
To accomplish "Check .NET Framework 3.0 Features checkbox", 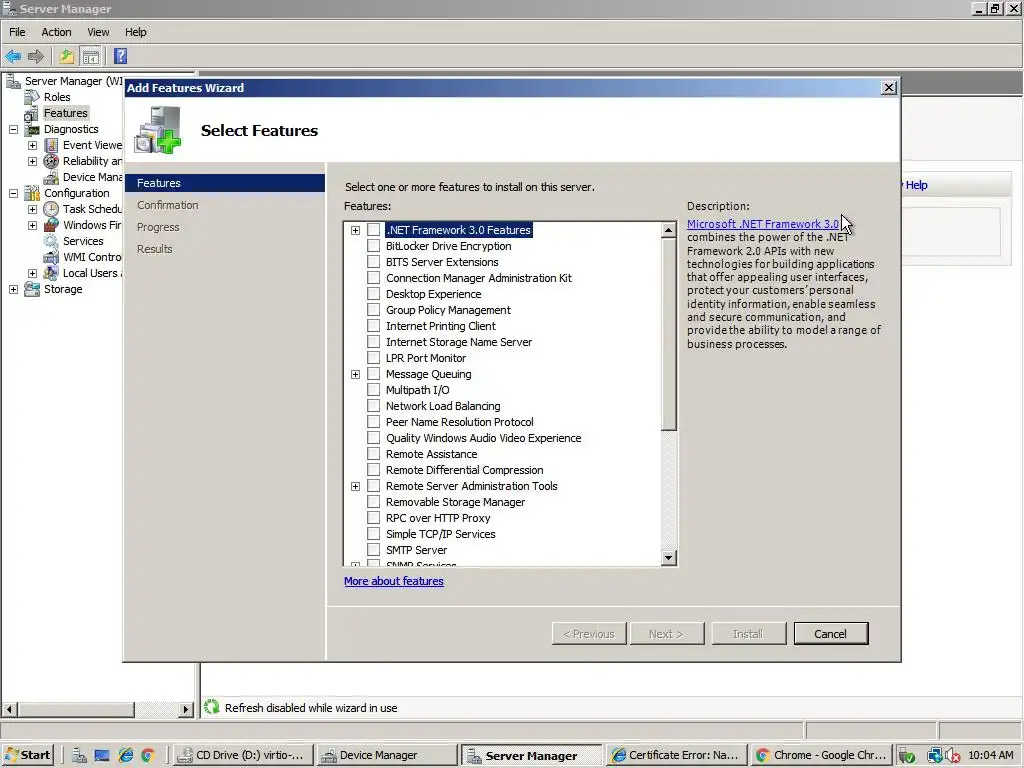I will click(x=374, y=230).
